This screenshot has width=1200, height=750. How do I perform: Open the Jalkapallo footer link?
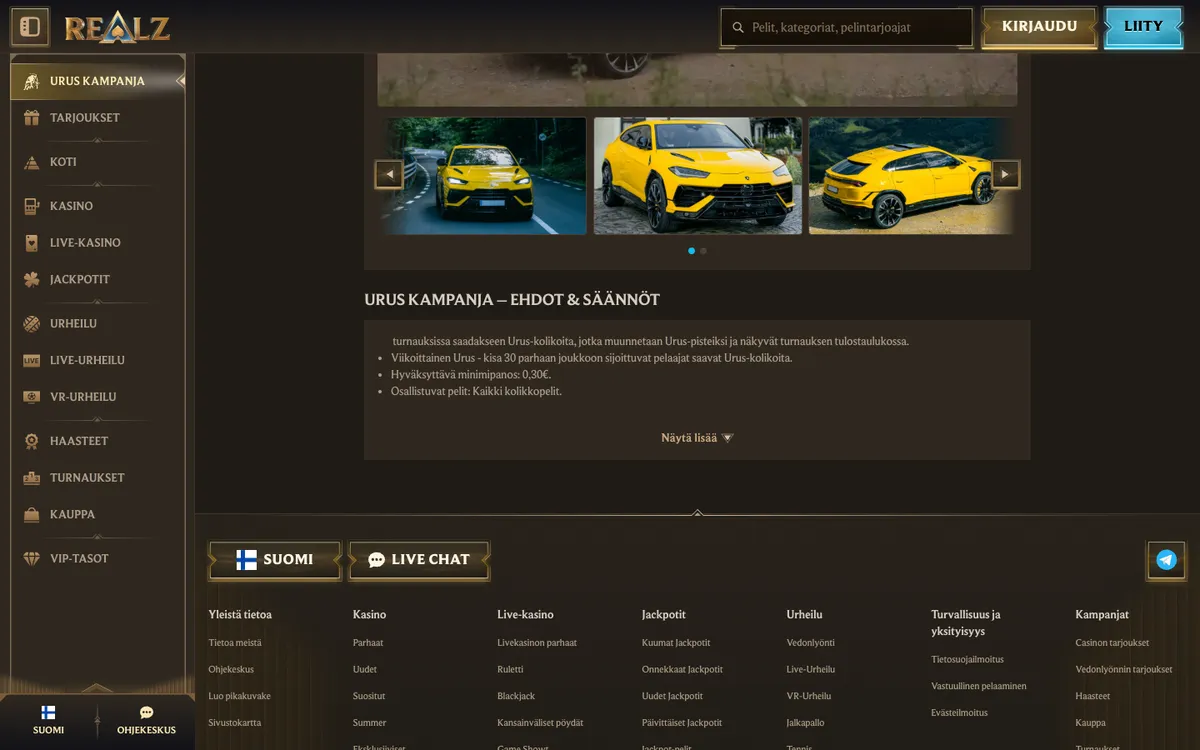[806, 723]
